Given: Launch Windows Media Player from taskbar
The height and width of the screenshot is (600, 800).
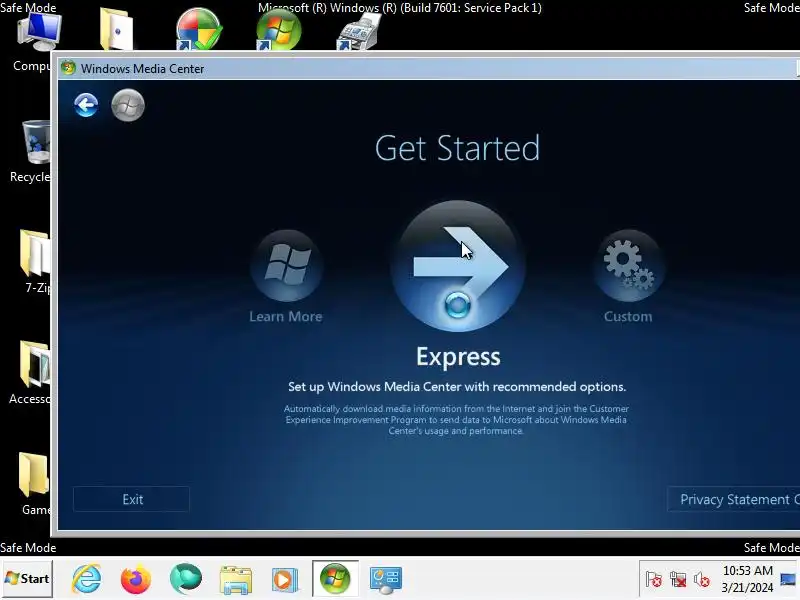Looking at the screenshot, I should tap(285, 580).
